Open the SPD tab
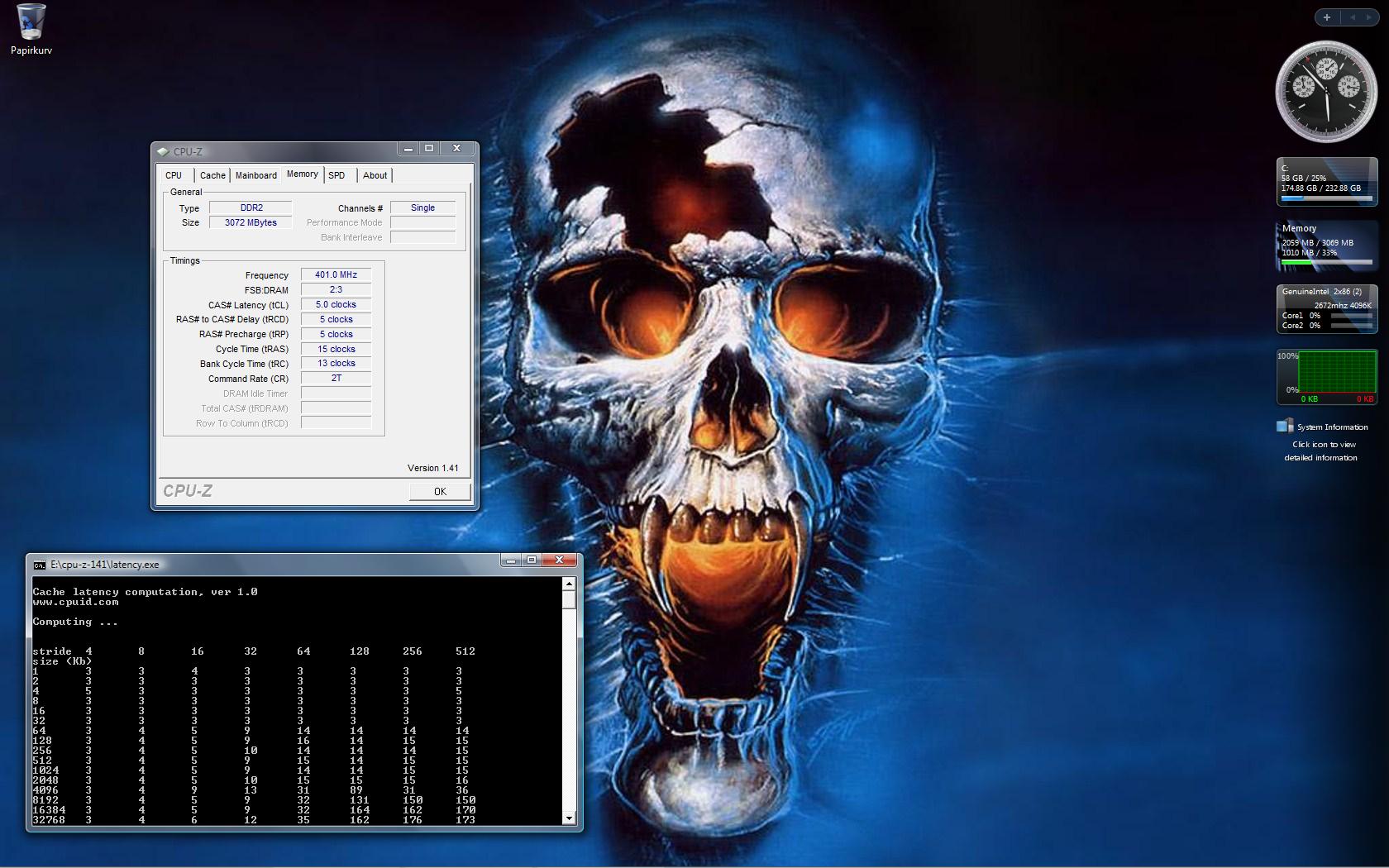Image resolution: width=1389 pixels, height=868 pixels. pos(337,175)
